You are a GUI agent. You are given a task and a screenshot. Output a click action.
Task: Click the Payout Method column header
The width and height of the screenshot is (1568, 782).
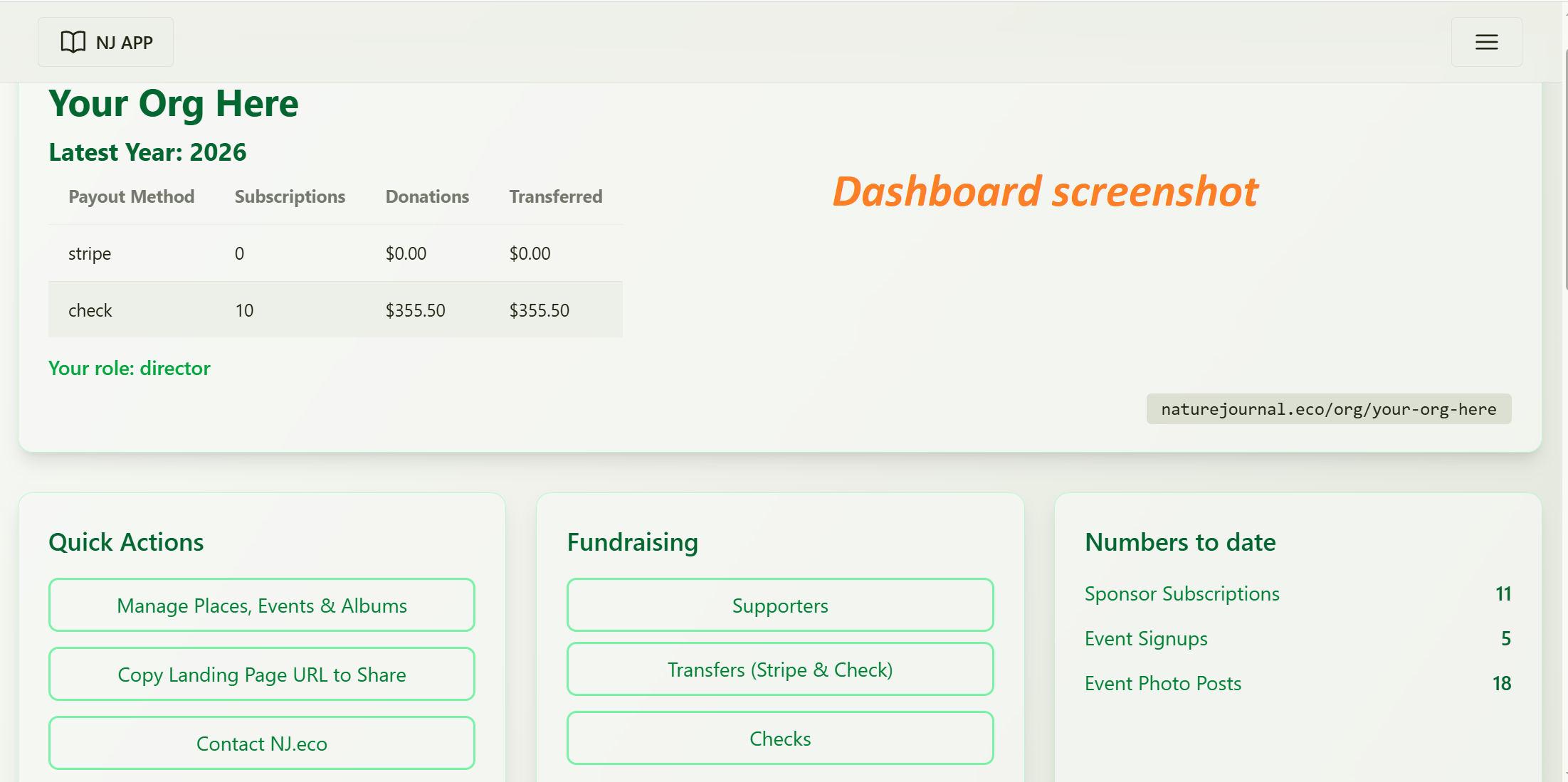131,196
